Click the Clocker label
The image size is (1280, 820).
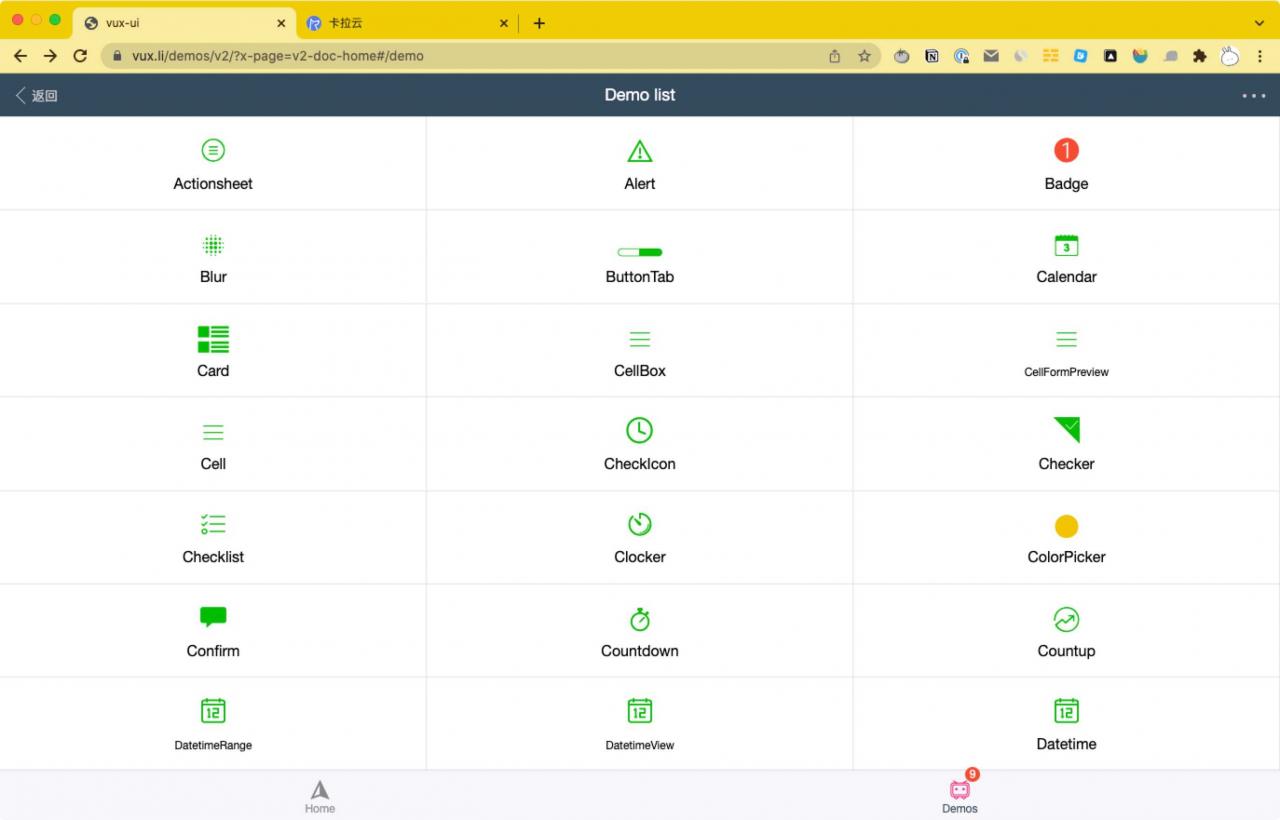(640, 557)
